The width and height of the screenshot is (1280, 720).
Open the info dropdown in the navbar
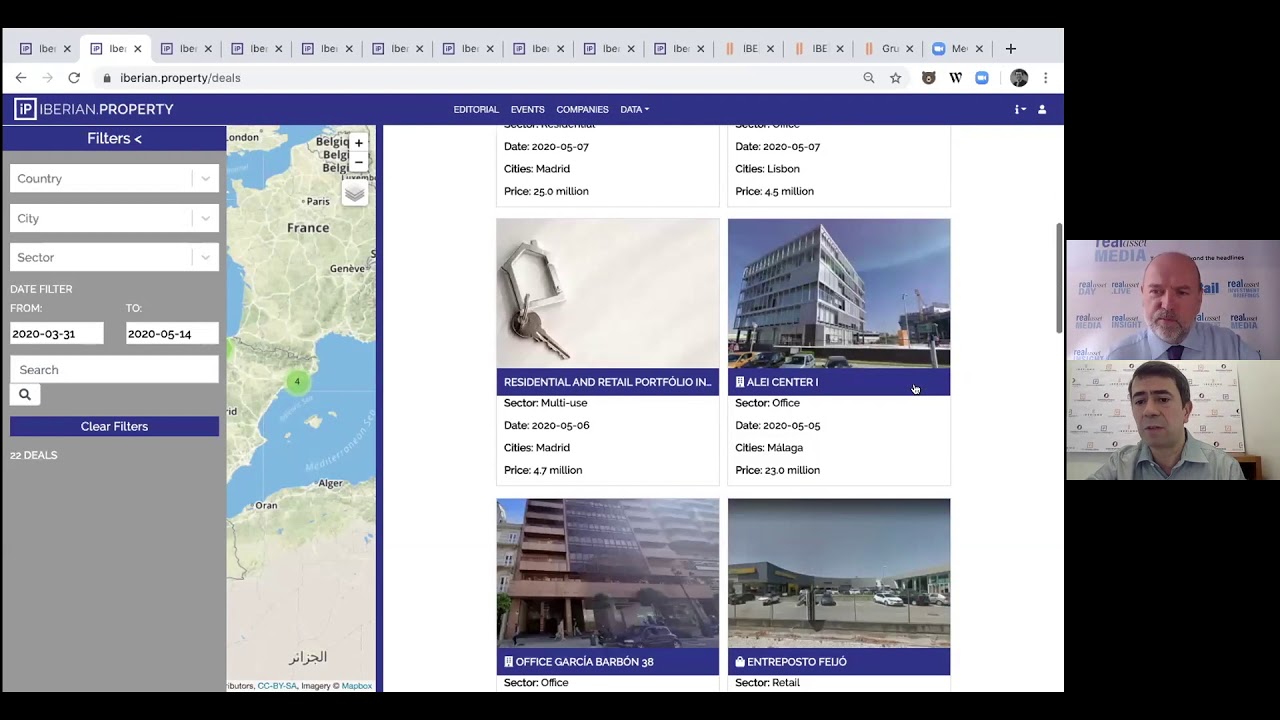click(x=1020, y=109)
